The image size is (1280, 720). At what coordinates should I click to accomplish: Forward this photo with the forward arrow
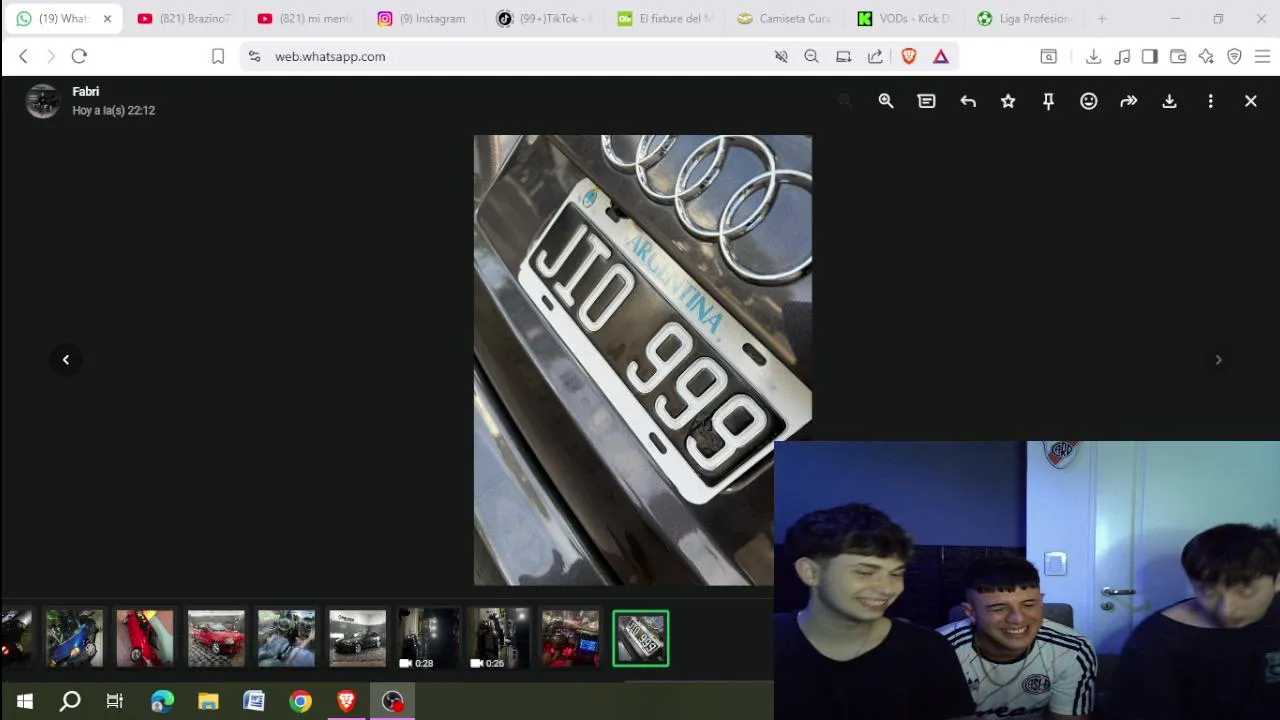click(1129, 101)
